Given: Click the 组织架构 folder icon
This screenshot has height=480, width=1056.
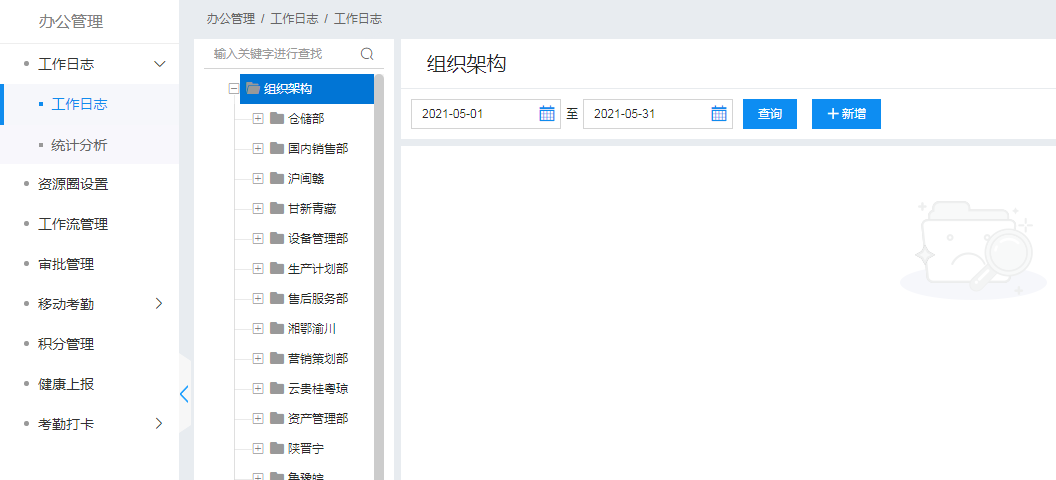Looking at the screenshot, I should 253,88.
